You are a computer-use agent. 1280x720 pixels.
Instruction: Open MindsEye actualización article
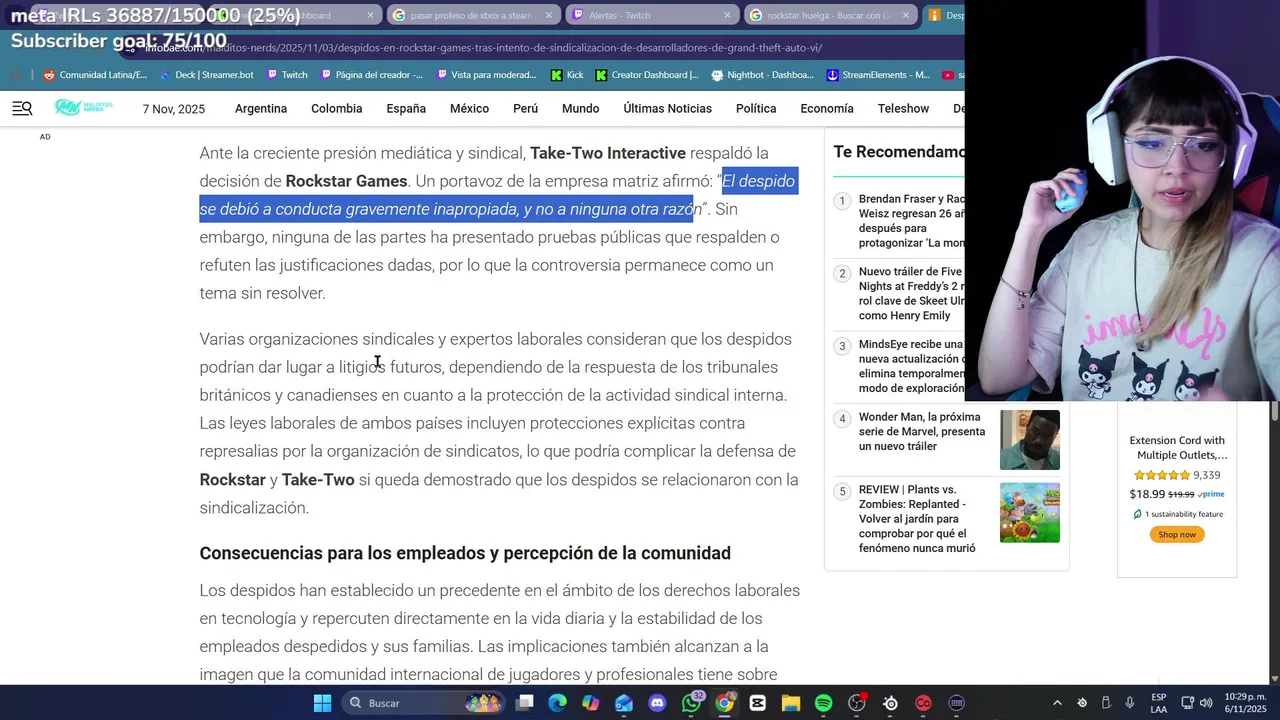tap(911, 366)
